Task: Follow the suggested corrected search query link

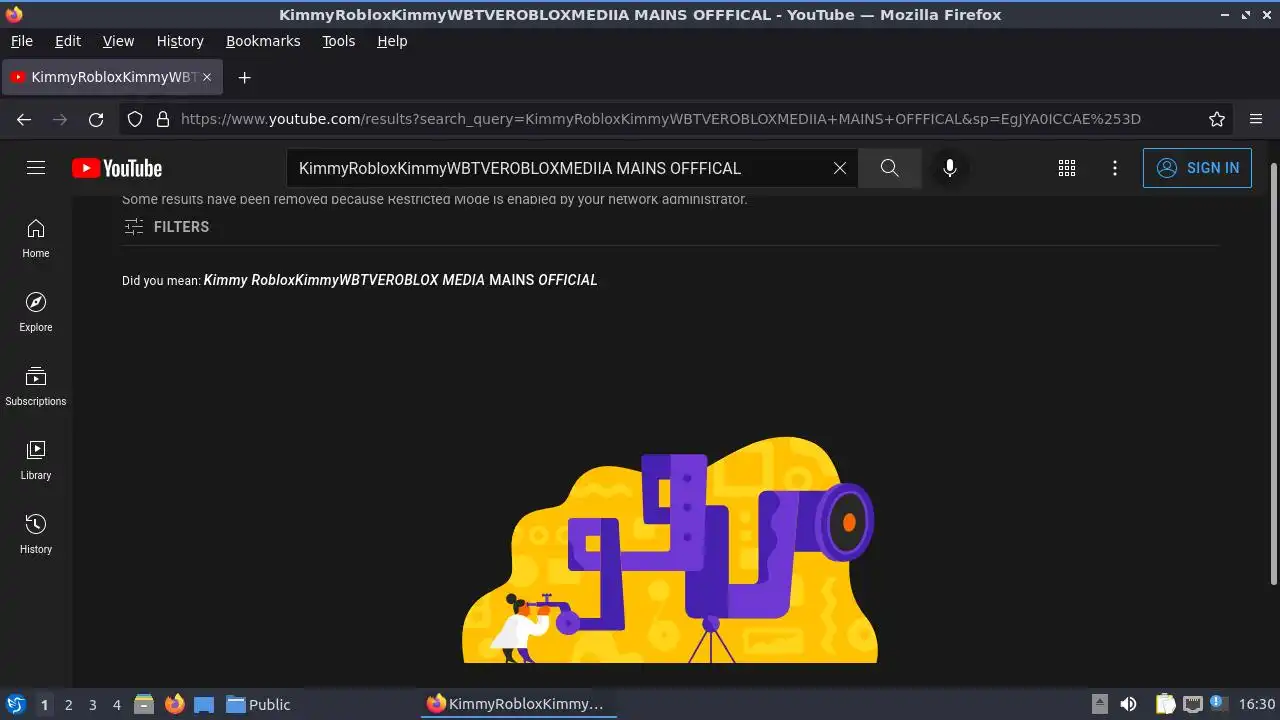Action: [x=400, y=280]
